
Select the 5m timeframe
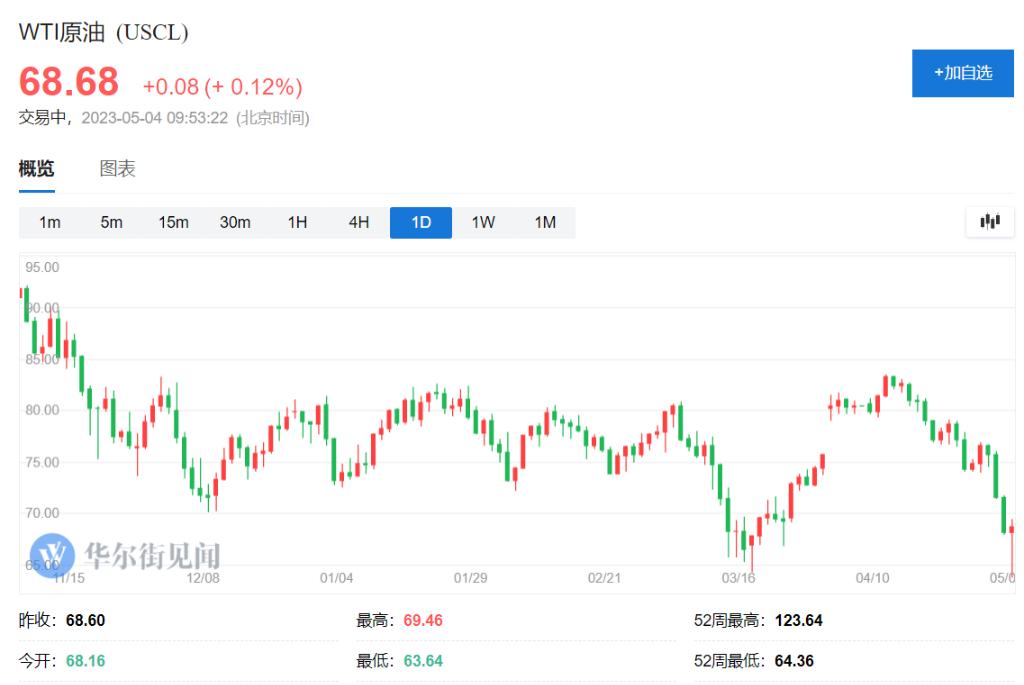(x=111, y=222)
